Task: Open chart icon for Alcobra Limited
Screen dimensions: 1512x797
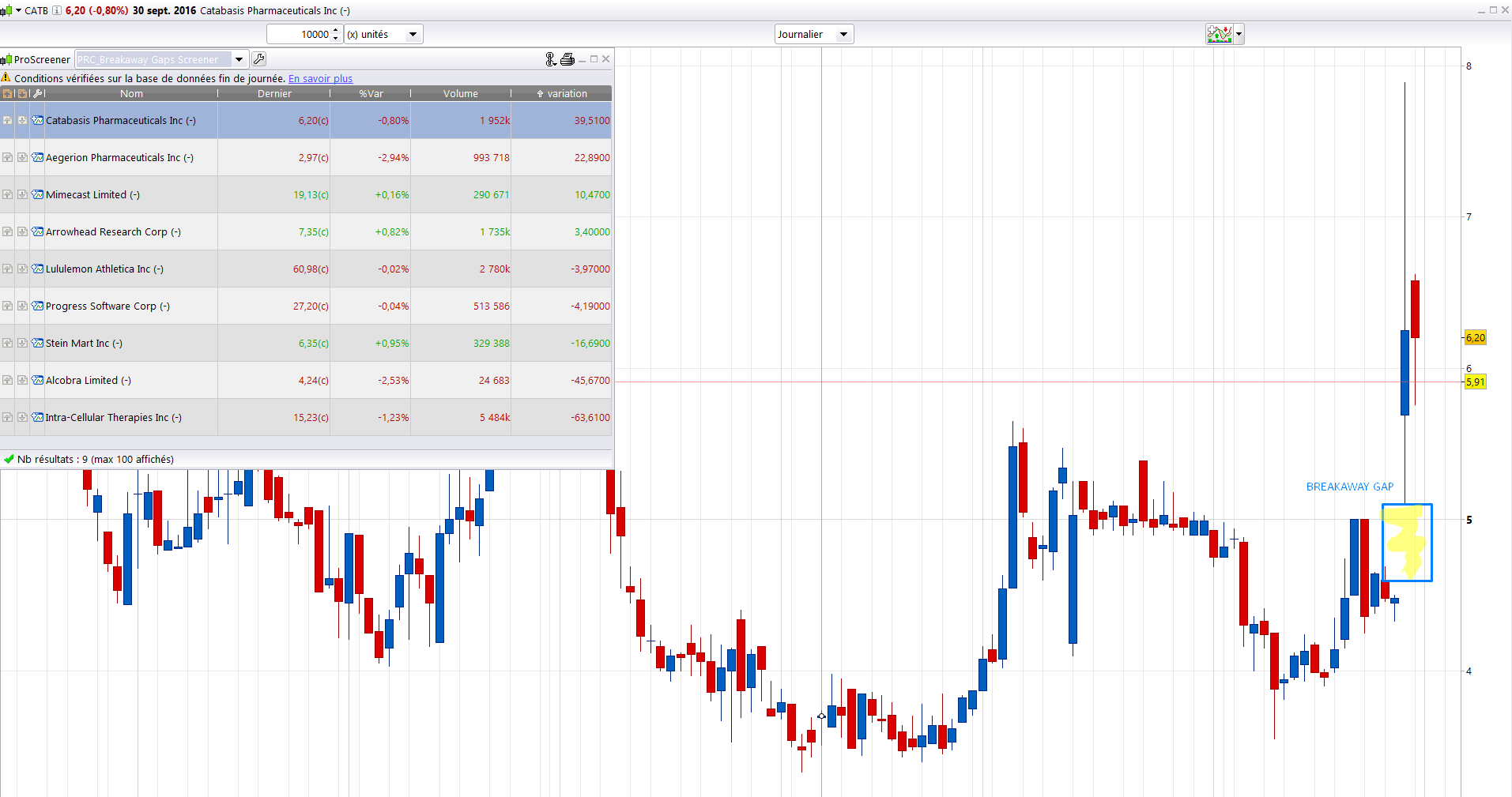Action: point(37,380)
